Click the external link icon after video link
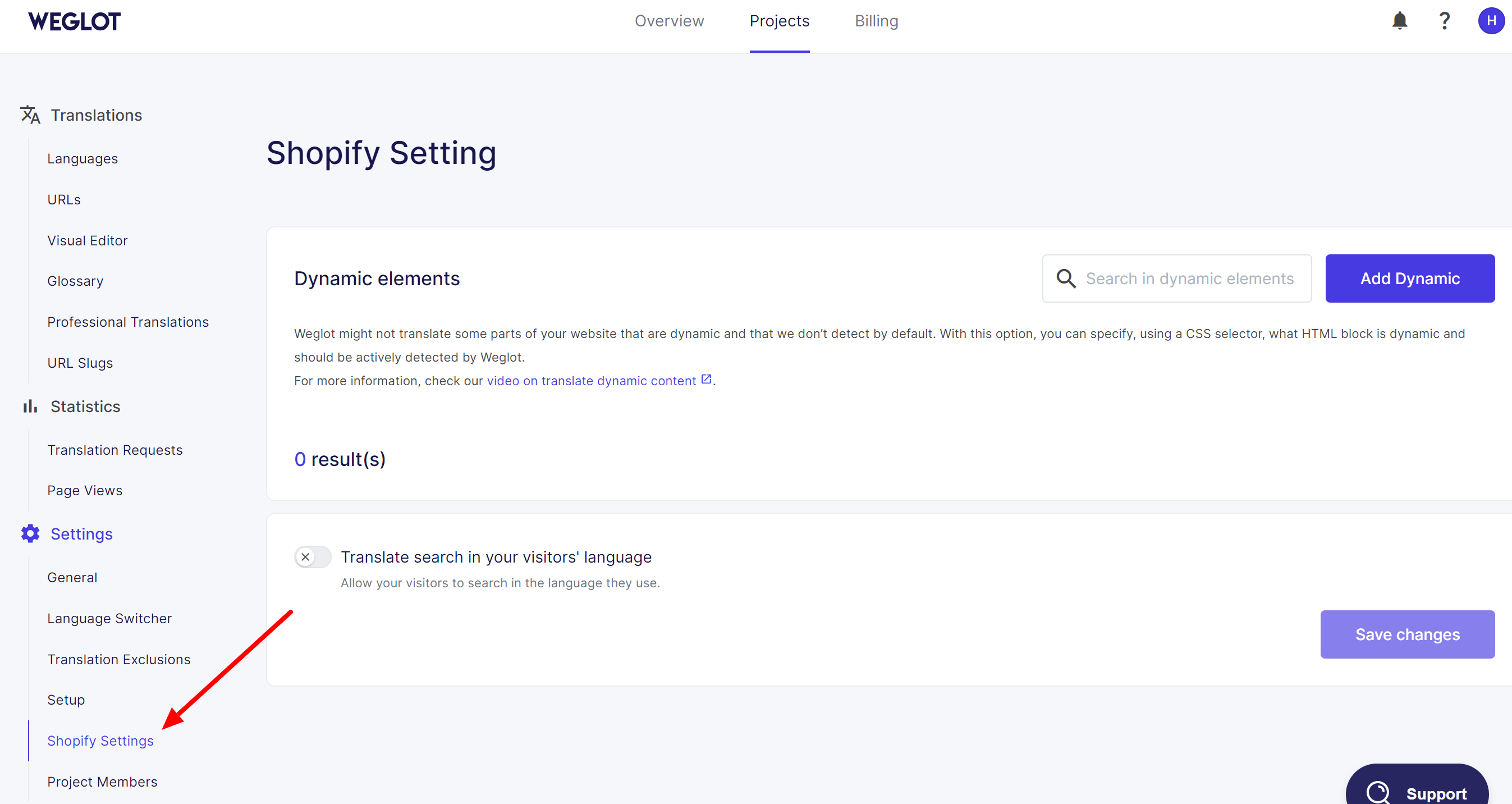The height and width of the screenshot is (804, 1512). coord(706,380)
